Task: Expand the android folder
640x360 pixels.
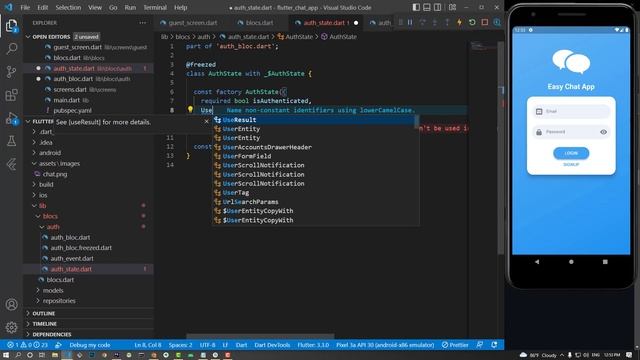Action: coord(50,153)
